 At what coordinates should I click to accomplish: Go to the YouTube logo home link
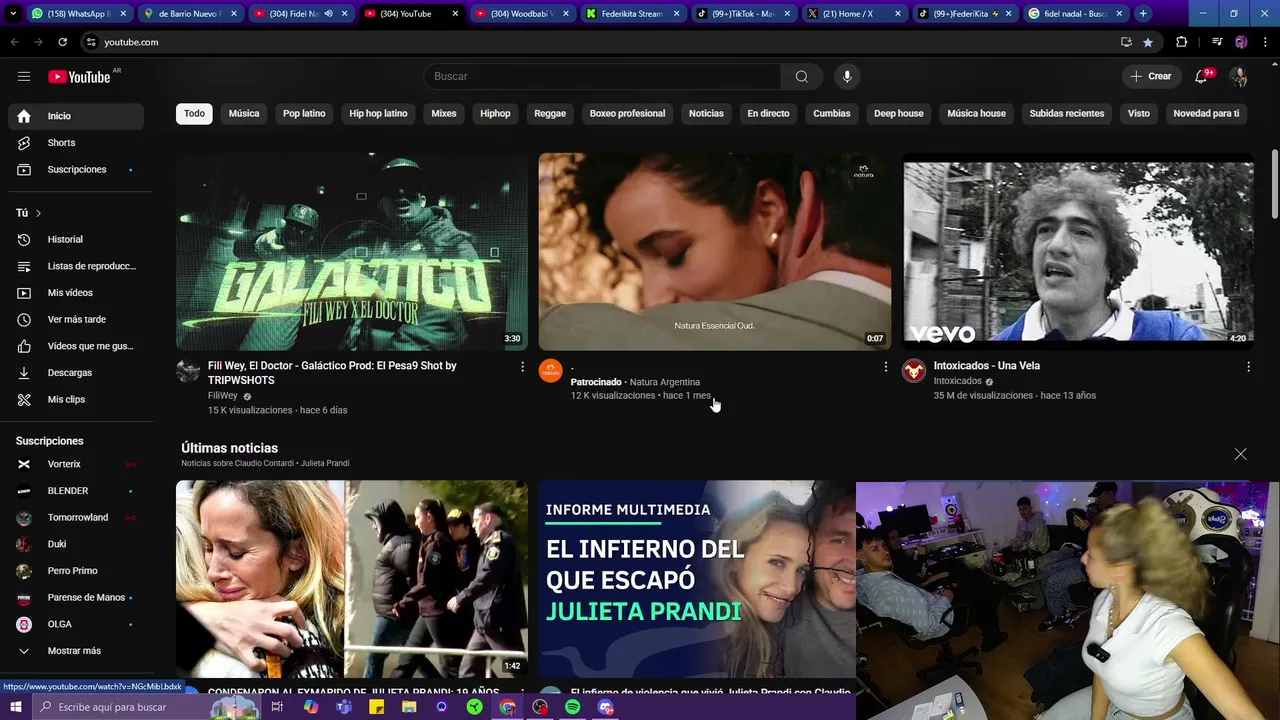pyautogui.click(x=79, y=76)
